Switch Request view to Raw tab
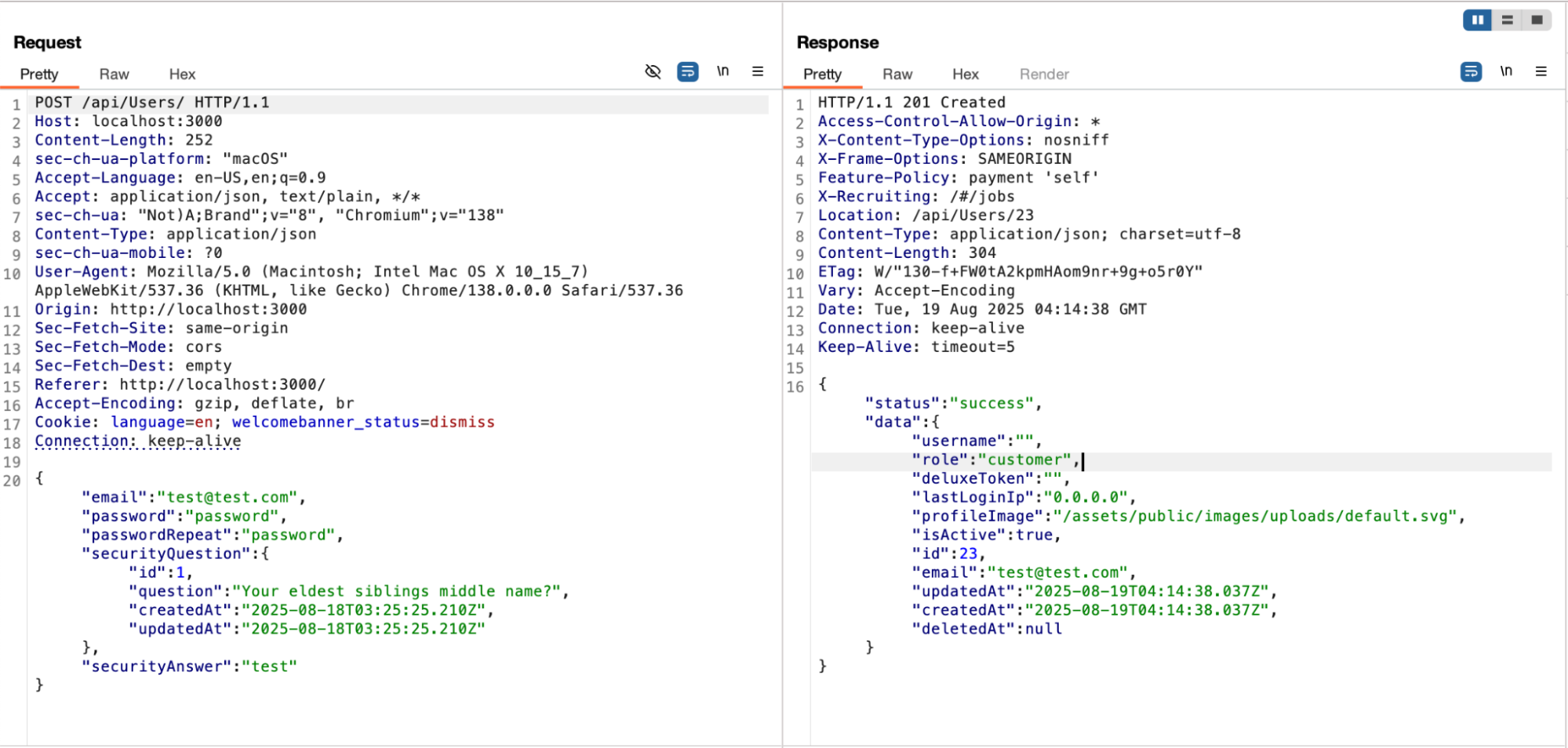Viewport: 1568px width, 748px height. coord(114,74)
